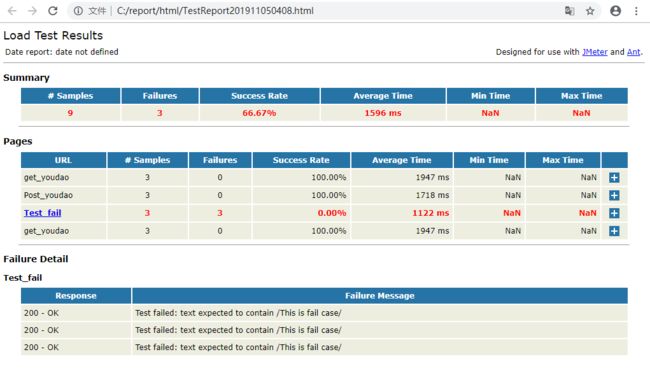This screenshot has height=380, width=650.
Task: Expand details for Test_fail row
Action: (x=614, y=213)
